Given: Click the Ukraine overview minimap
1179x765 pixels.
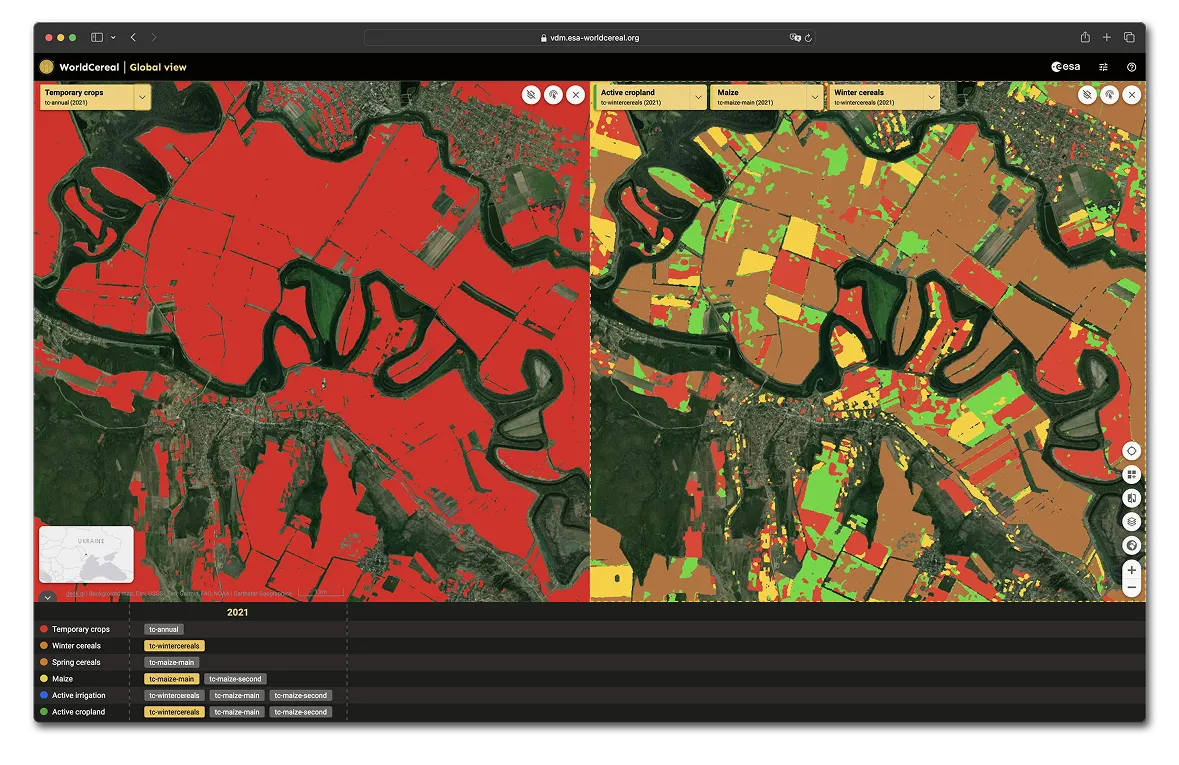Looking at the screenshot, I should (86, 554).
